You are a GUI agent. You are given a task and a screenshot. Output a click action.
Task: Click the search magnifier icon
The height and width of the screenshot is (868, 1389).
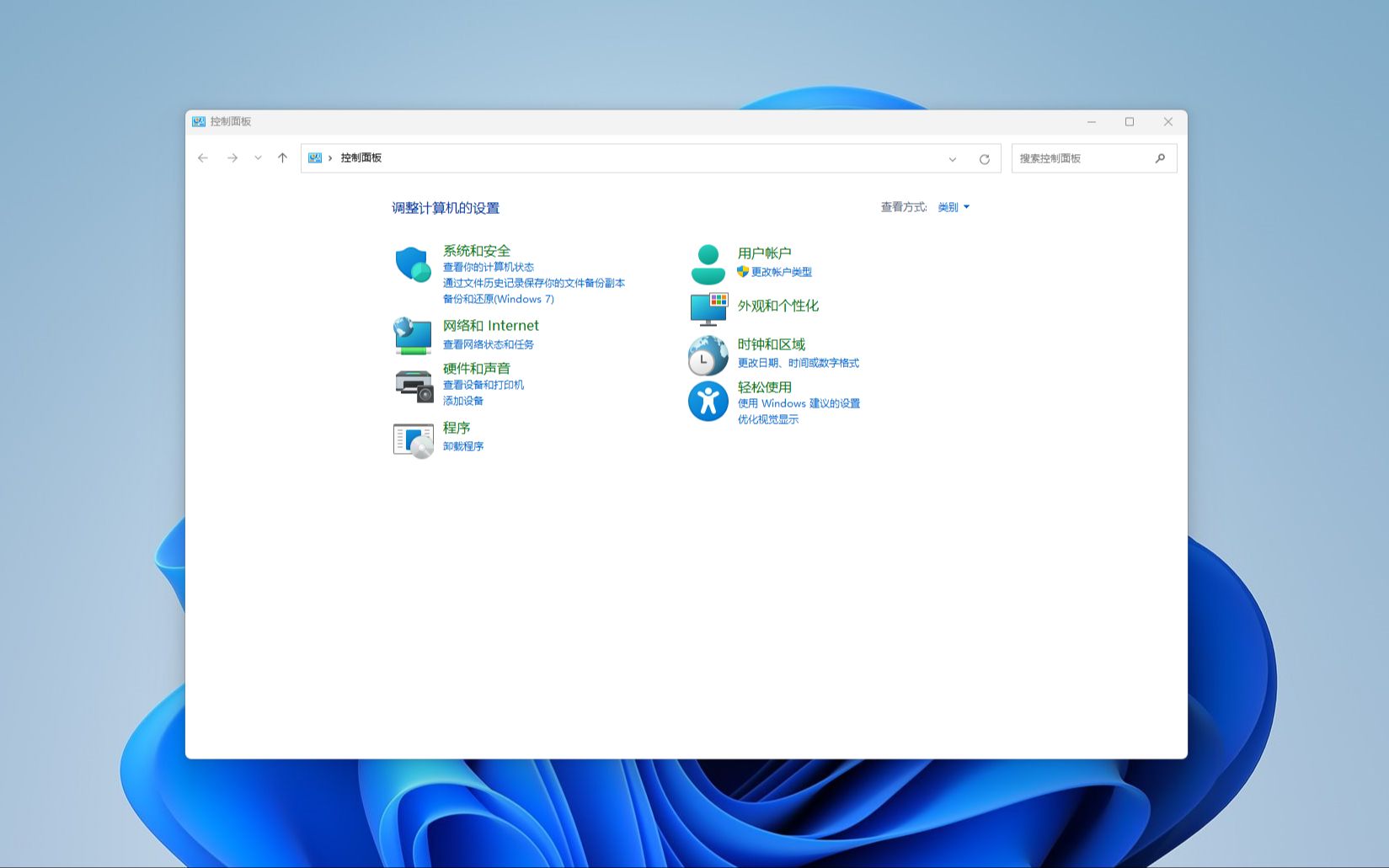pyautogui.click(x=1160, y=158)
